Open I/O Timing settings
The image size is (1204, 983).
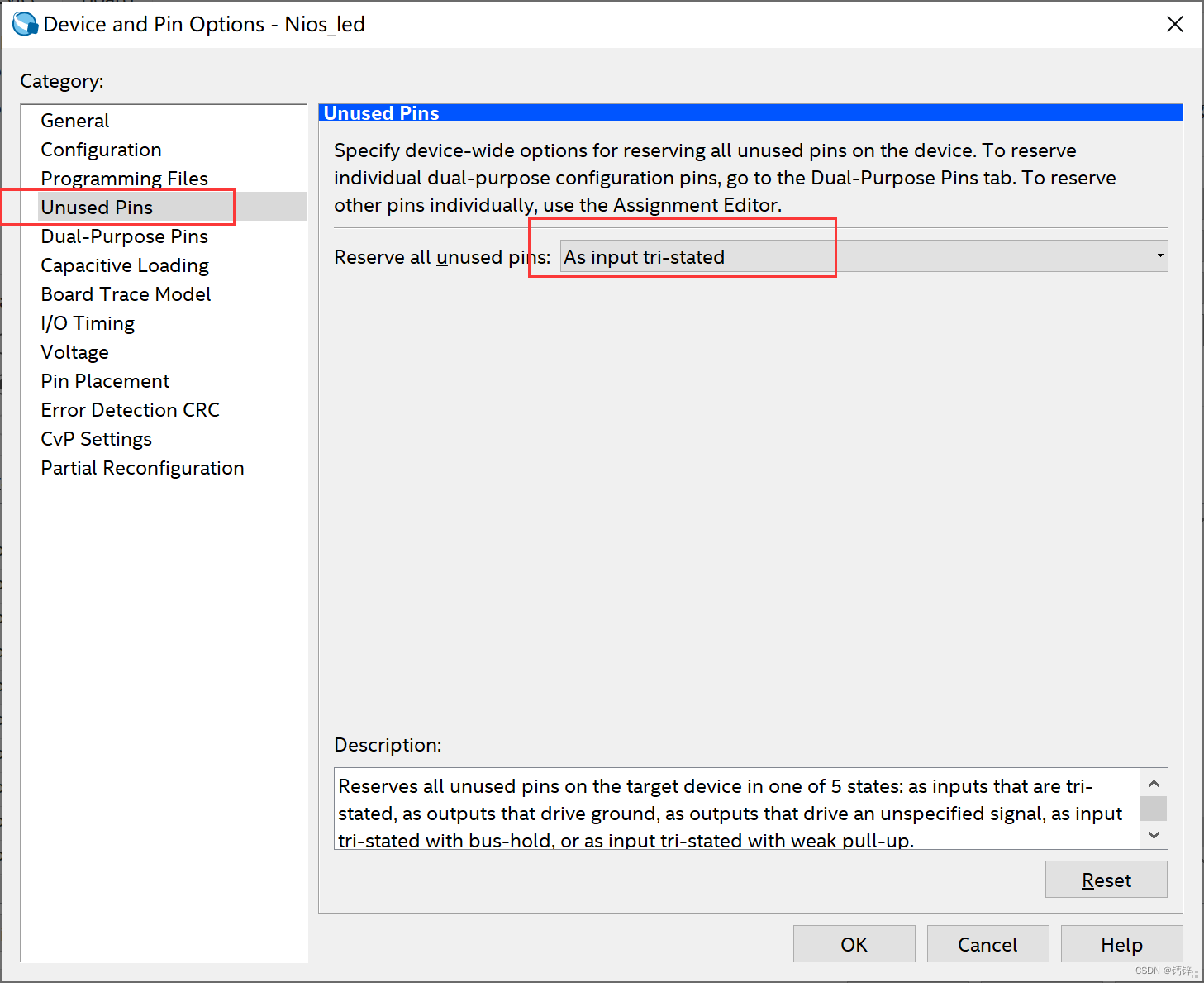(x=88, y=323)
